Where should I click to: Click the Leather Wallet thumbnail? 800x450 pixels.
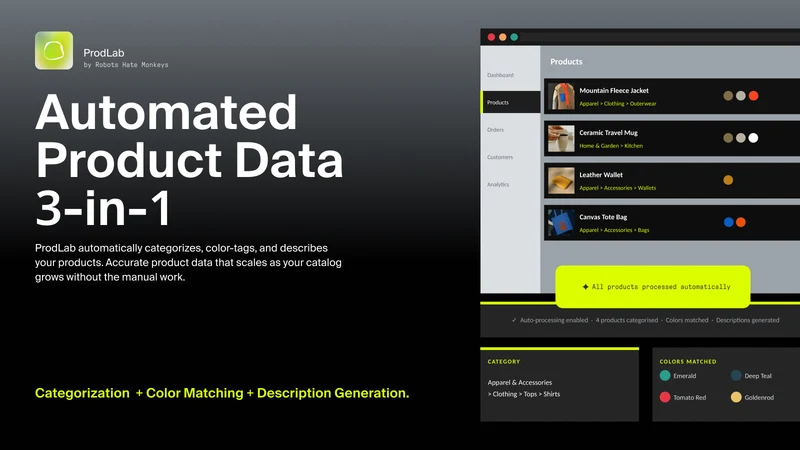point(561,181)
